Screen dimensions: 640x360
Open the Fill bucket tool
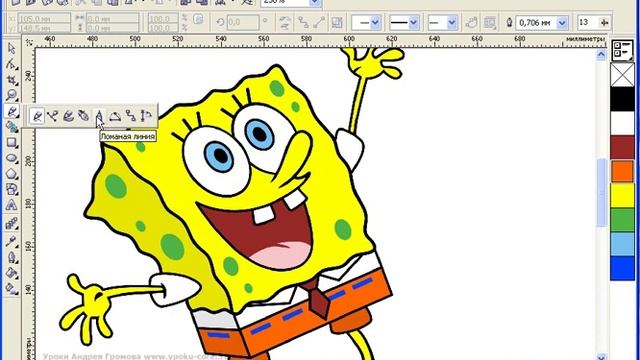coord(11,273)
